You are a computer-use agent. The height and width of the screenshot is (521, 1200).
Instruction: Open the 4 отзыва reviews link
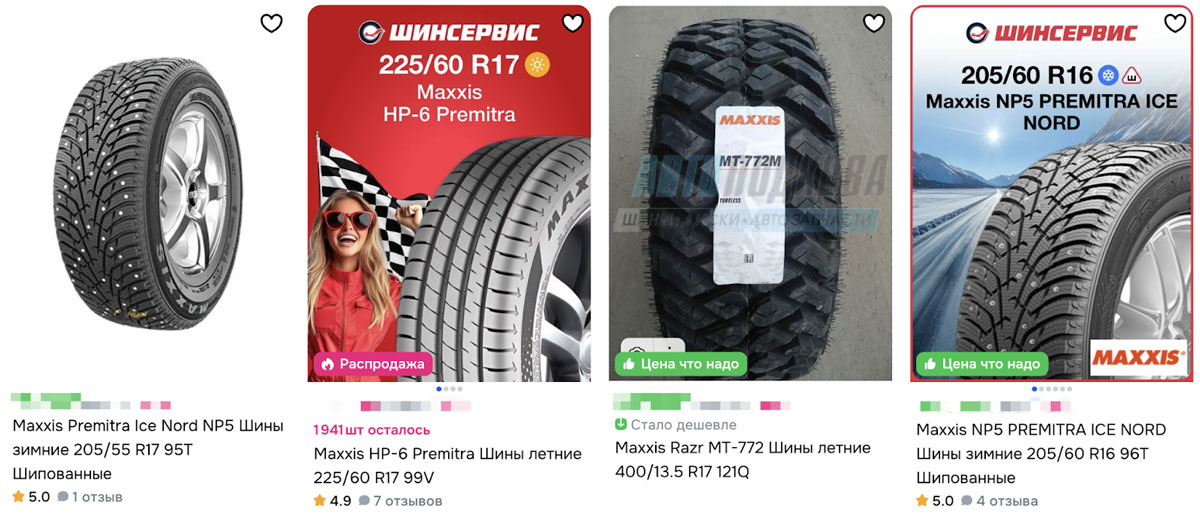tap(999, 500)
